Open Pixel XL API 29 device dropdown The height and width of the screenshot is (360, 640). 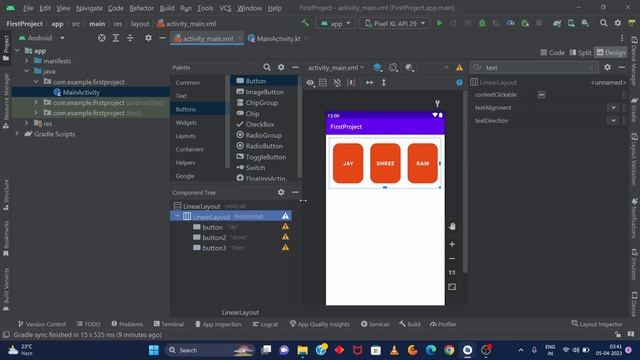coord(395,23)
